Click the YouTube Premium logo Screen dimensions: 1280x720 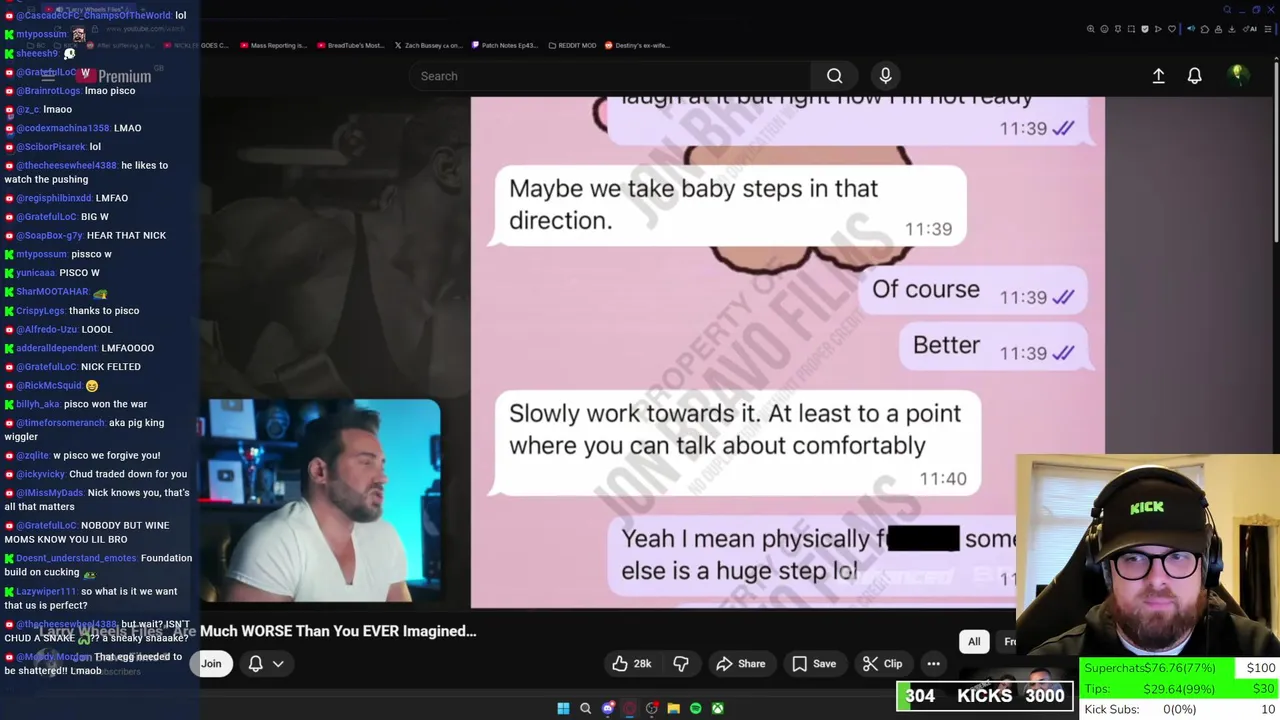(115, 76)
